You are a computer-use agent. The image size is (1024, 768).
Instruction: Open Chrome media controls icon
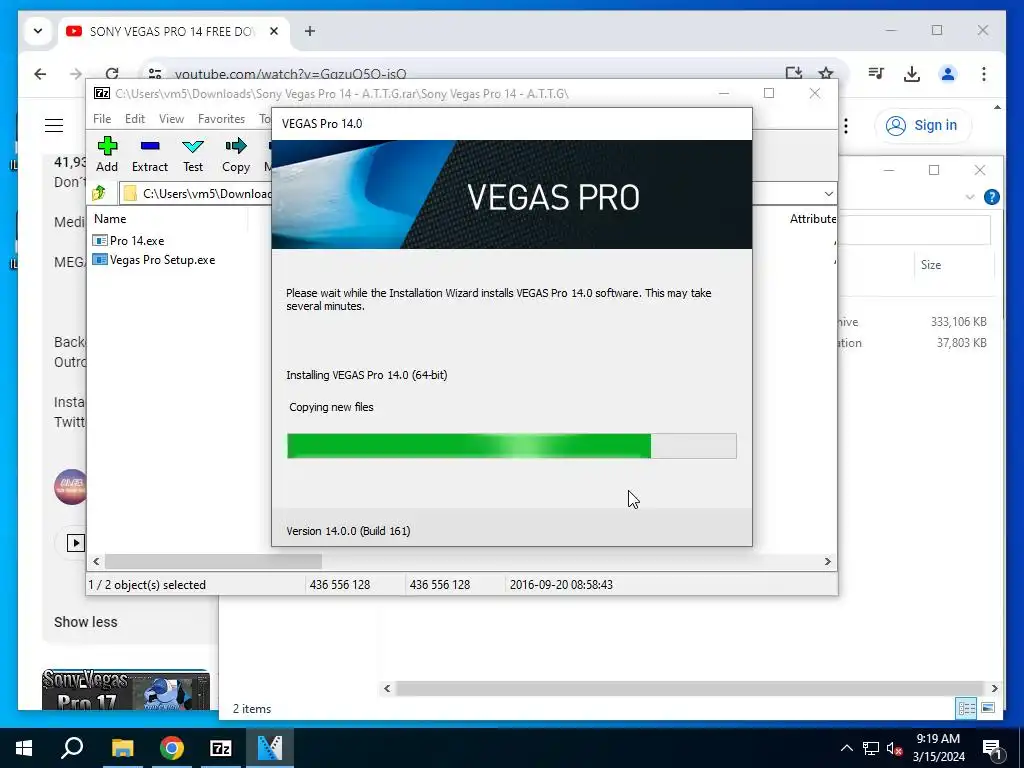tap(876, 74)
